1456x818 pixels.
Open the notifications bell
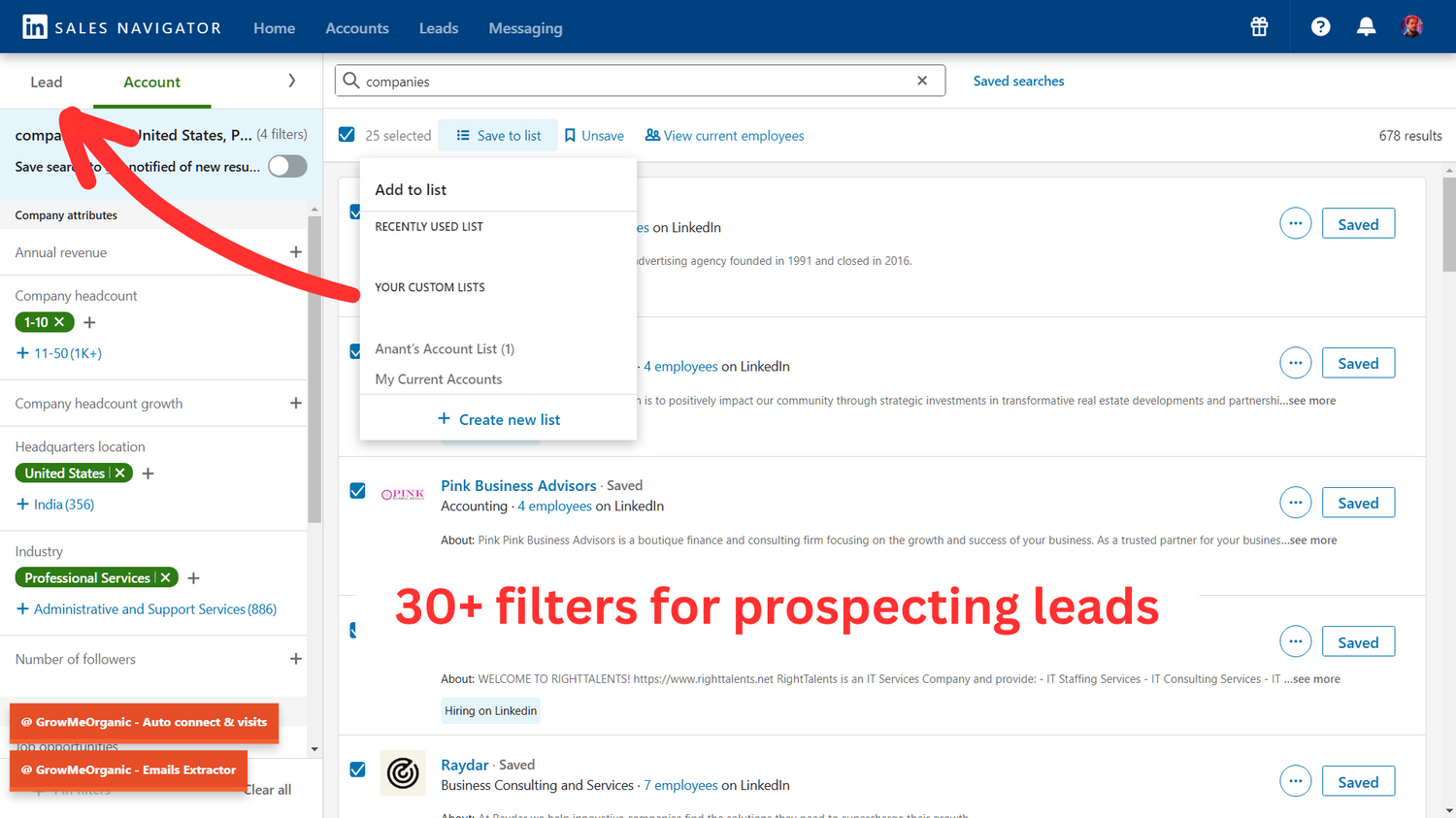pyautogui.click(x=1366, y=27)
